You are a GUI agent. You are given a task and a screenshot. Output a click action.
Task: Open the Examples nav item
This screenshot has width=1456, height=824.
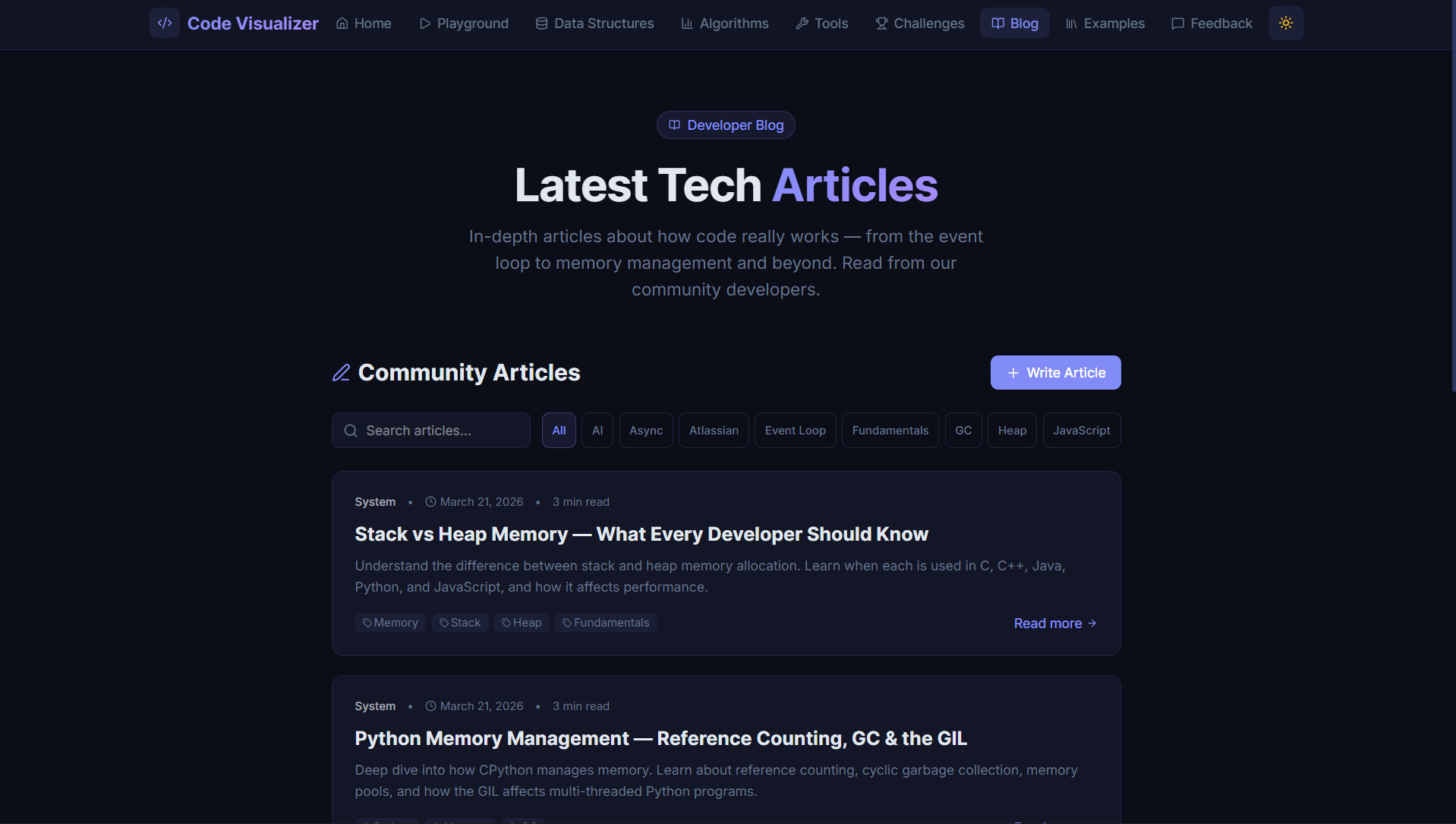tap(1105, 24)
